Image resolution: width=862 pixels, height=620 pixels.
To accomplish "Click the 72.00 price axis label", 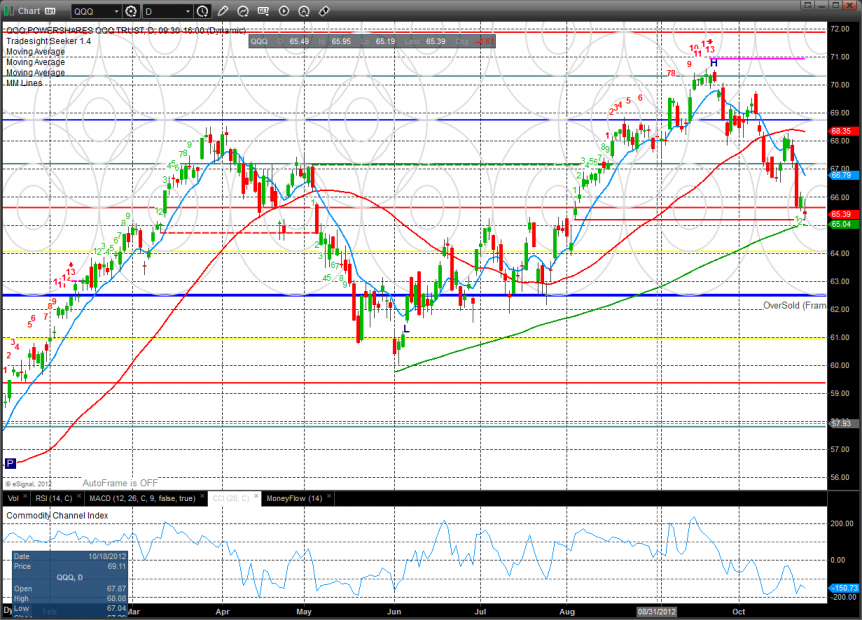I will coord(840,29).
